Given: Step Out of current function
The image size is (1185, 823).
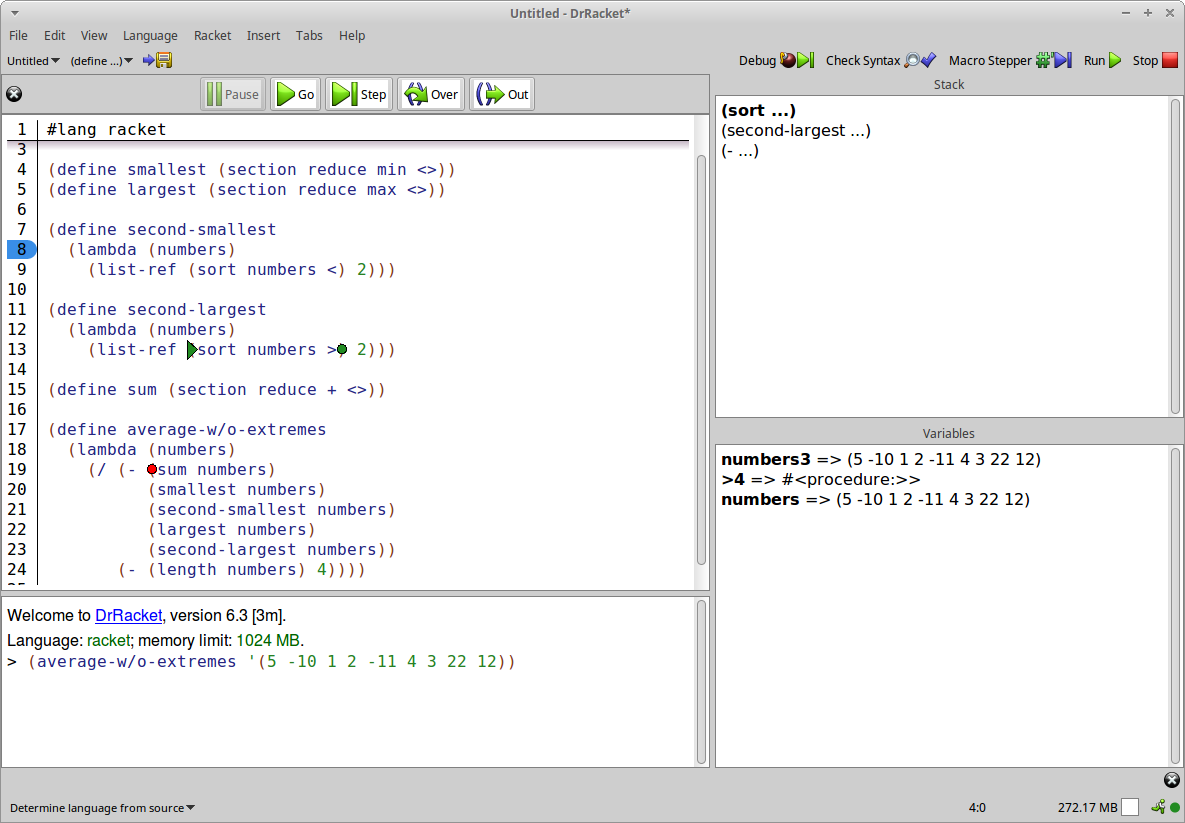Looking at the screenshot, I should pos(502,94).
